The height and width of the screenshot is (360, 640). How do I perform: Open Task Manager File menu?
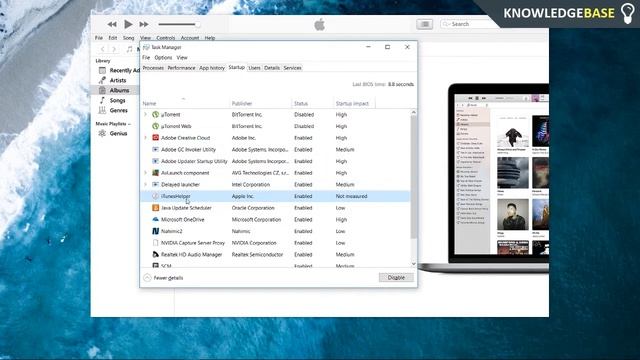146,58
